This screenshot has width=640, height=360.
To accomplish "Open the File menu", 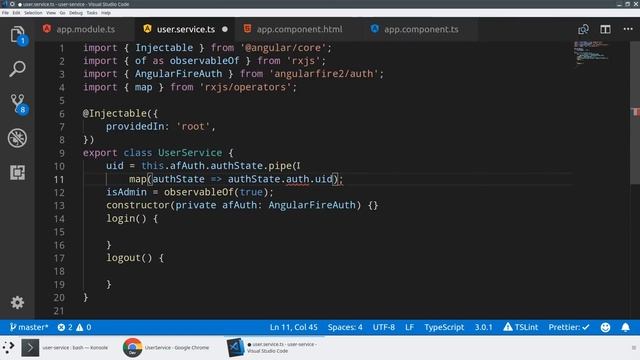I will click(x=5, y=13).
